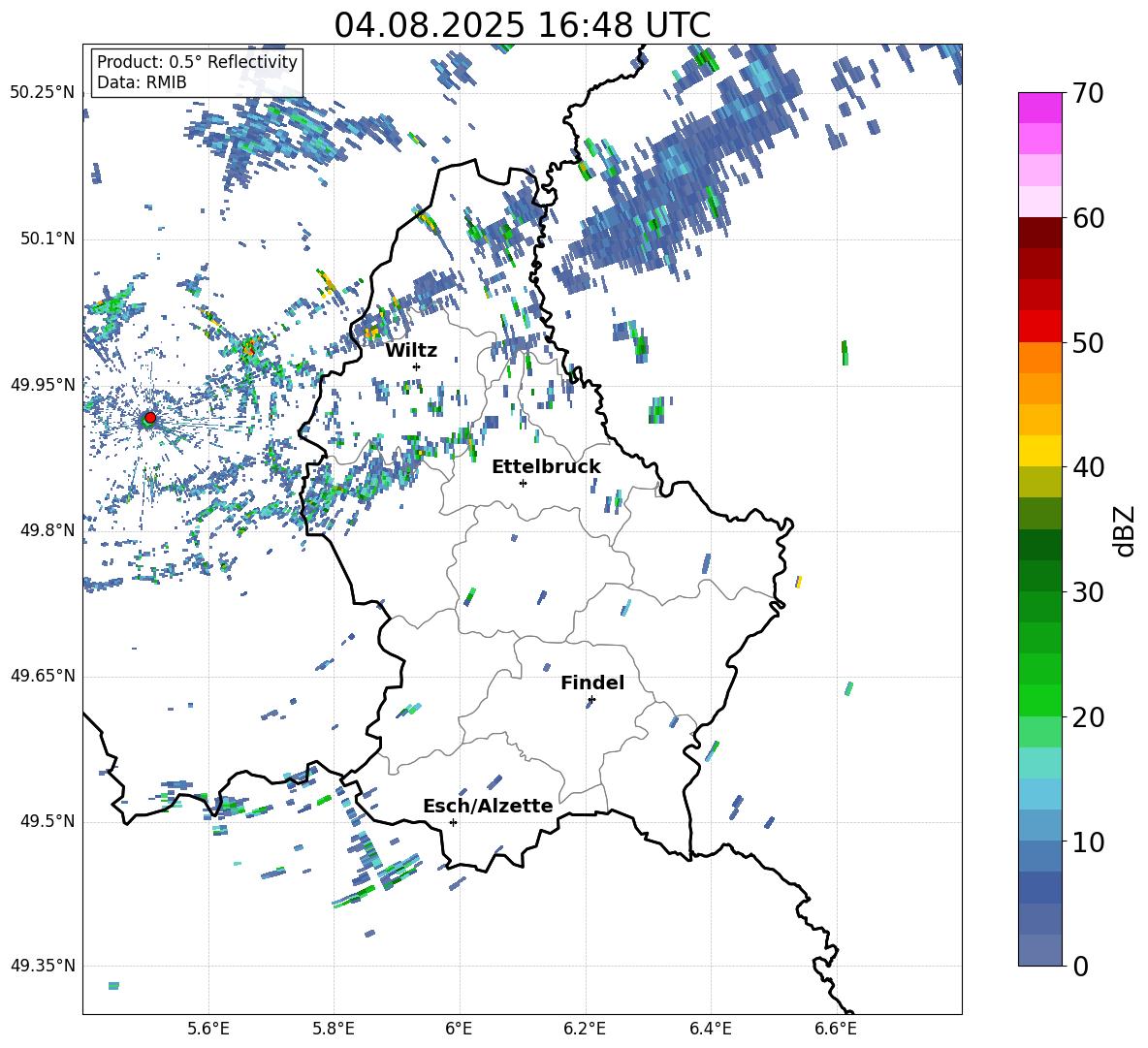
Task: Click the 6.2°E longitude label
Action: [585, 1029]
